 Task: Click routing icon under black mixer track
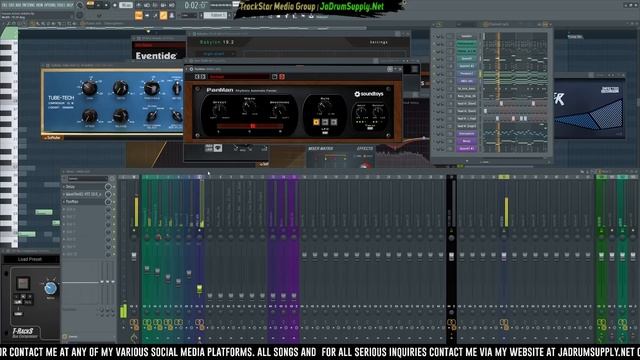click(451, 323)
